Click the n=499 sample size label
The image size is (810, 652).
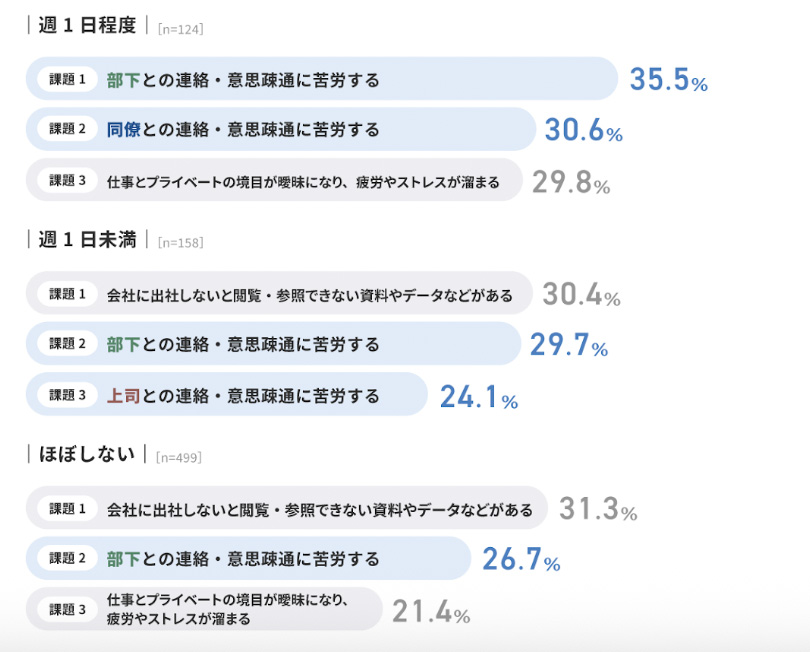pyautogui.click(x=179, y=458)
